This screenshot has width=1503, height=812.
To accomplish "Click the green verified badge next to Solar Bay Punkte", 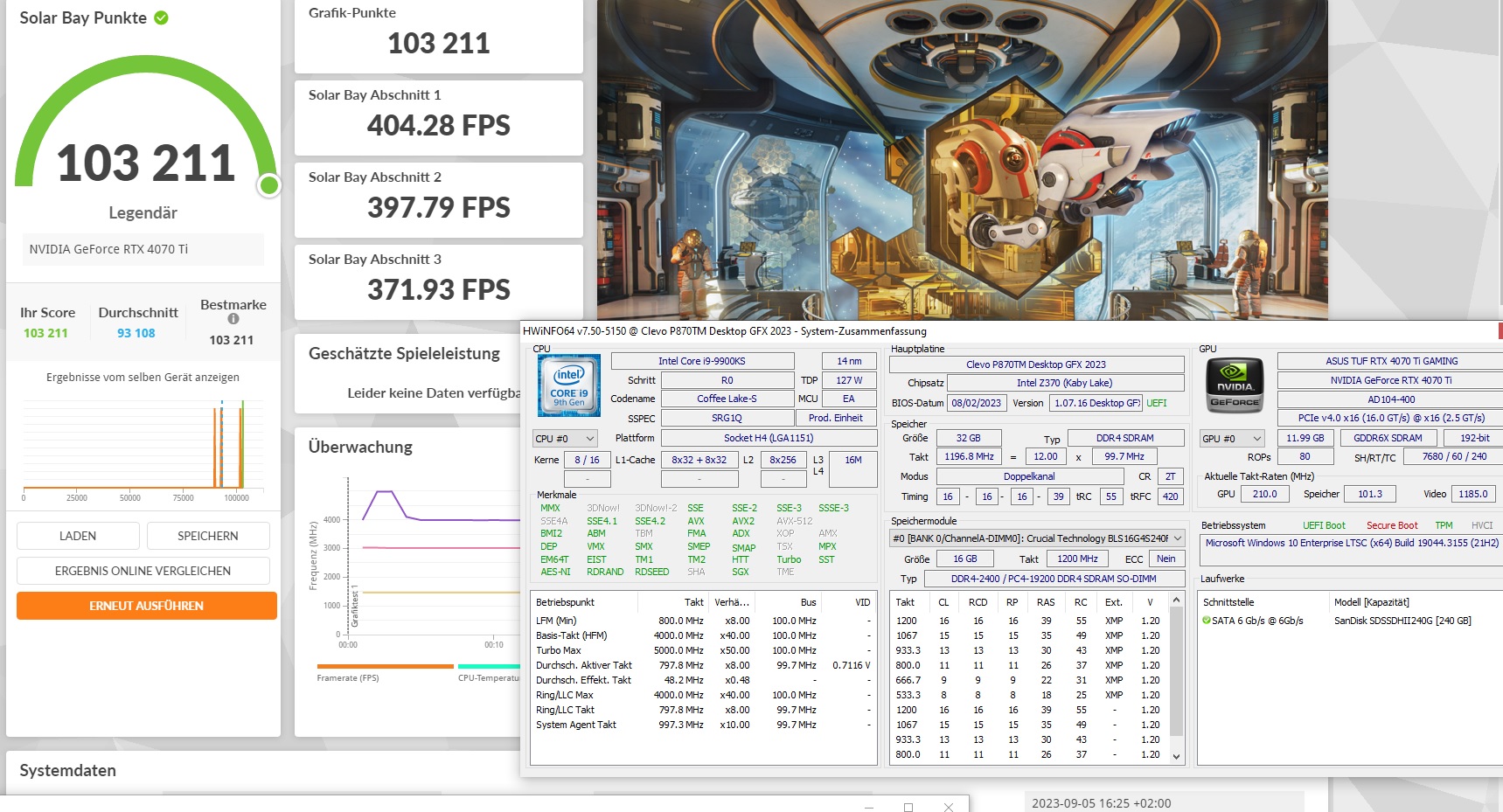I will coord(160,16).
